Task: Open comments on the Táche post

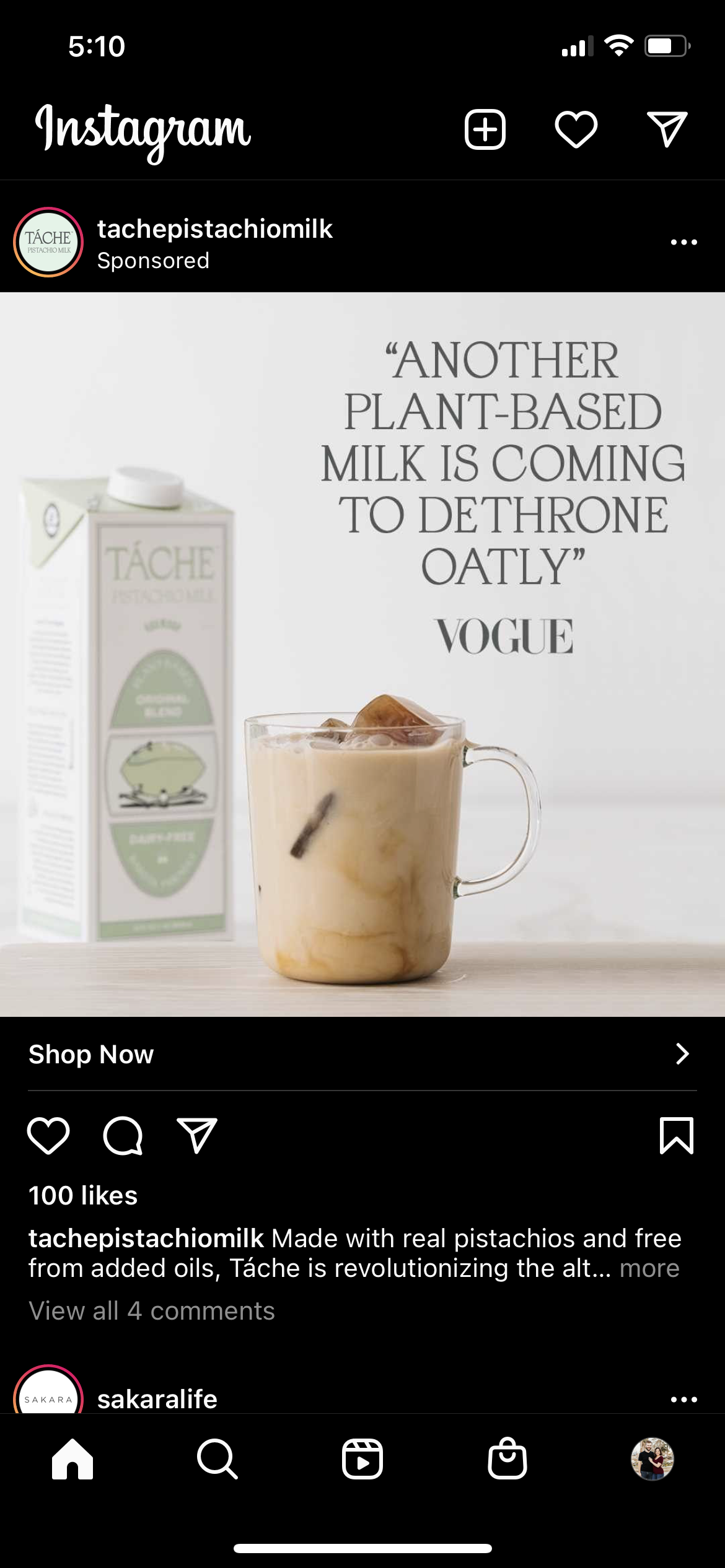Action: click(123, 1136)
